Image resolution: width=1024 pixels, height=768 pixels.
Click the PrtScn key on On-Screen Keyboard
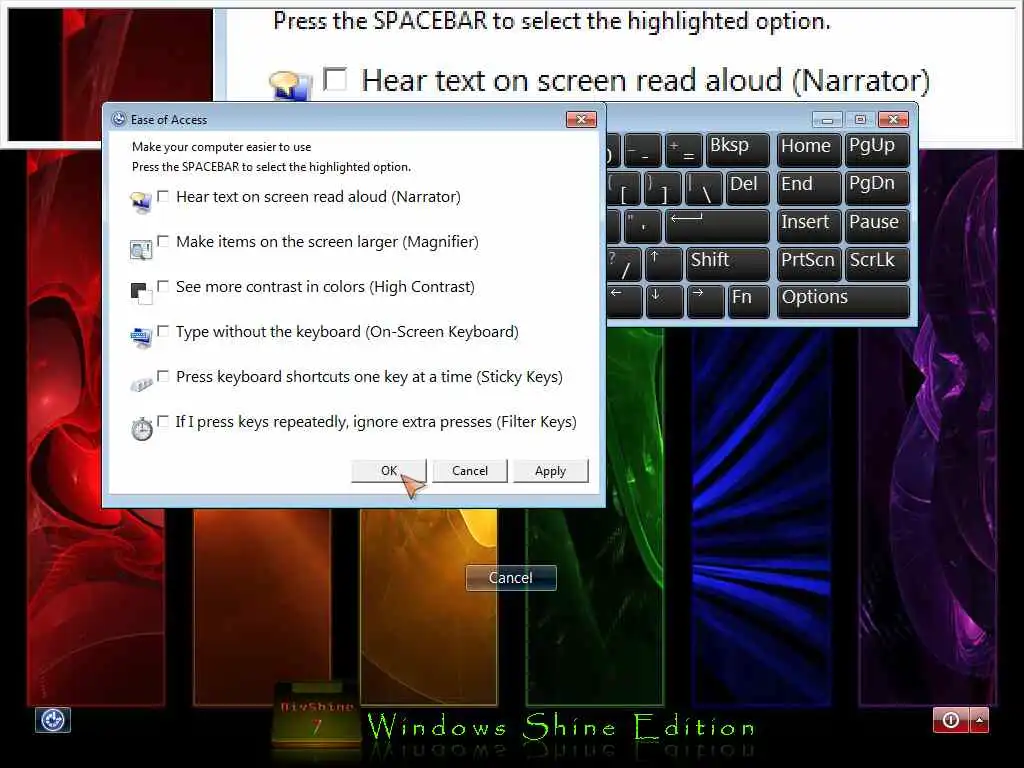809,264
